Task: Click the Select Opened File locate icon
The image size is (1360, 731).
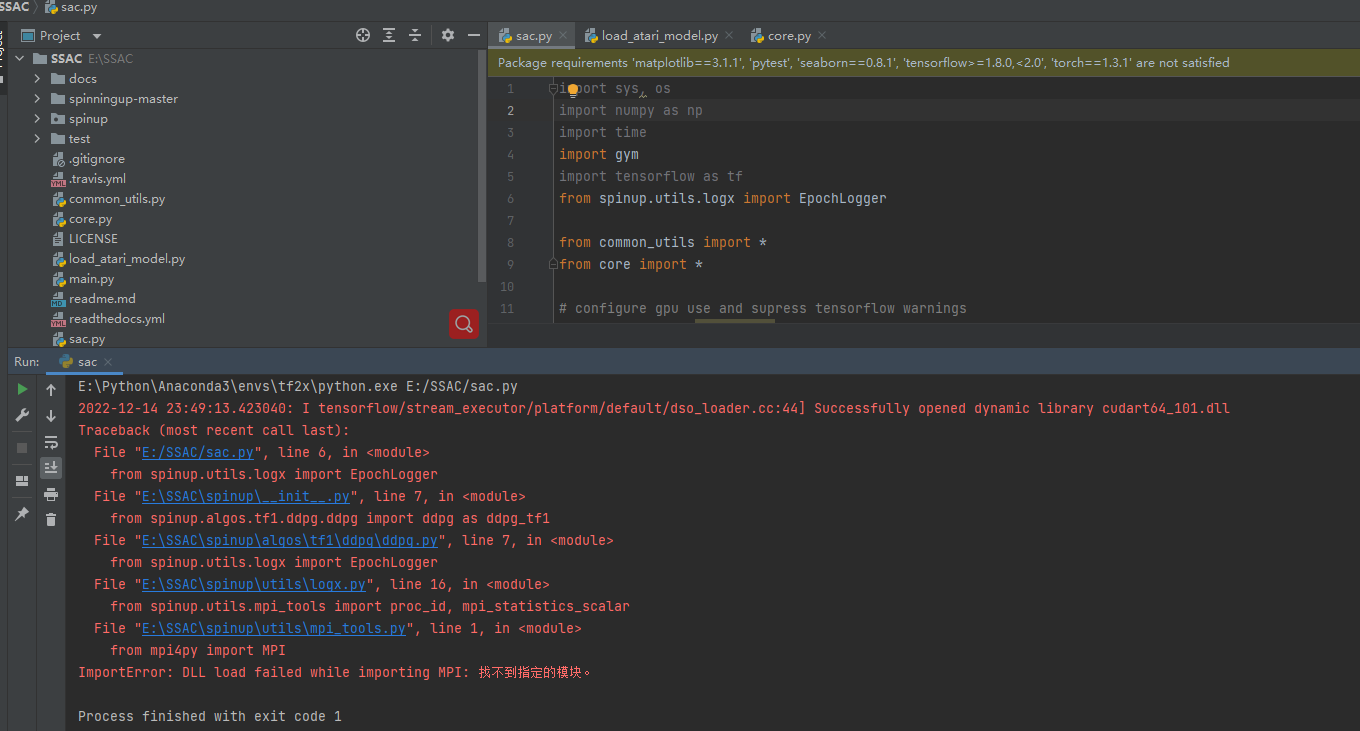Action: pos(363,35)
